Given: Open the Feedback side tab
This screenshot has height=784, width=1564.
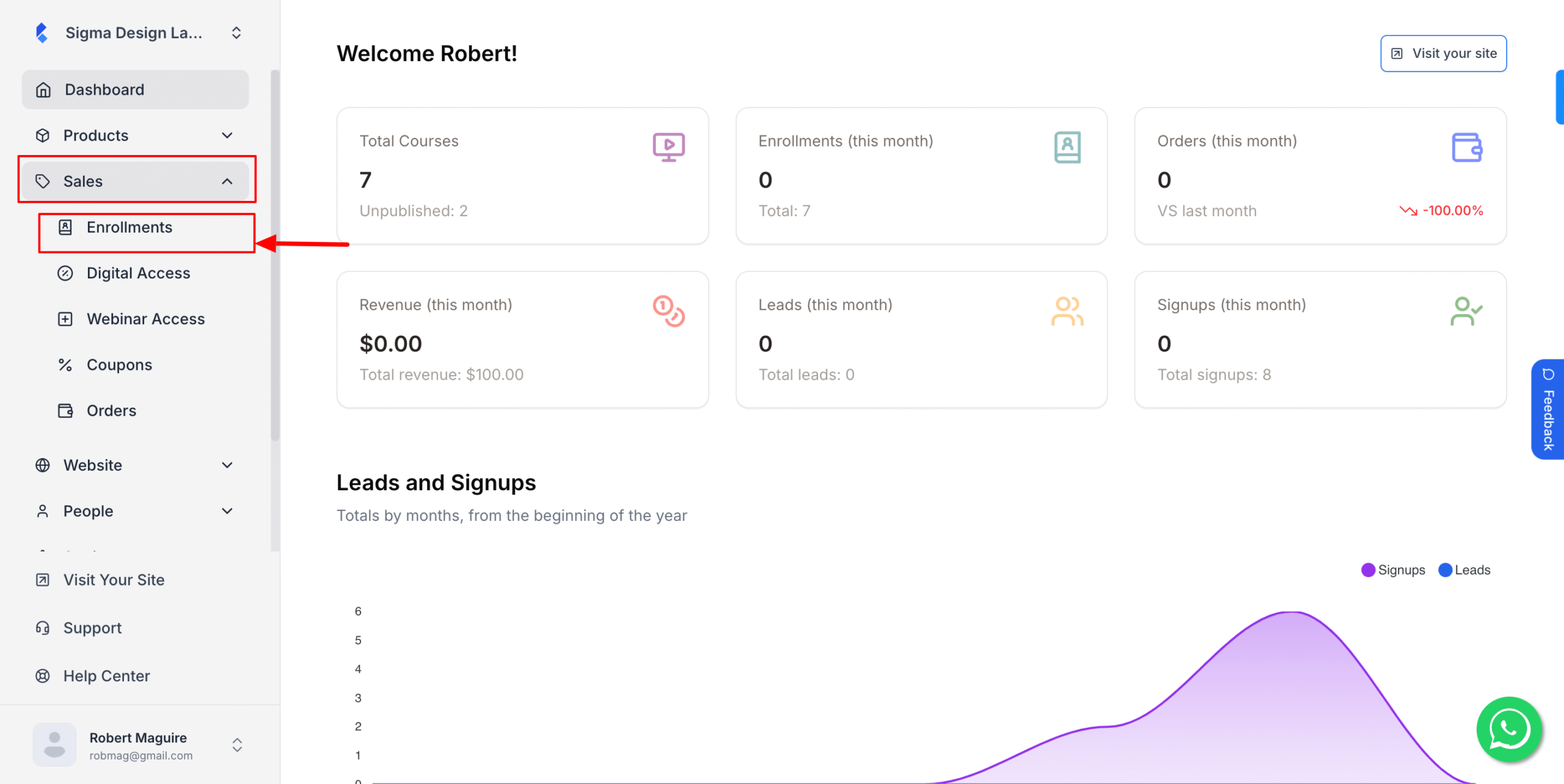Looking at the screenshot, I should click(1548, 409).
